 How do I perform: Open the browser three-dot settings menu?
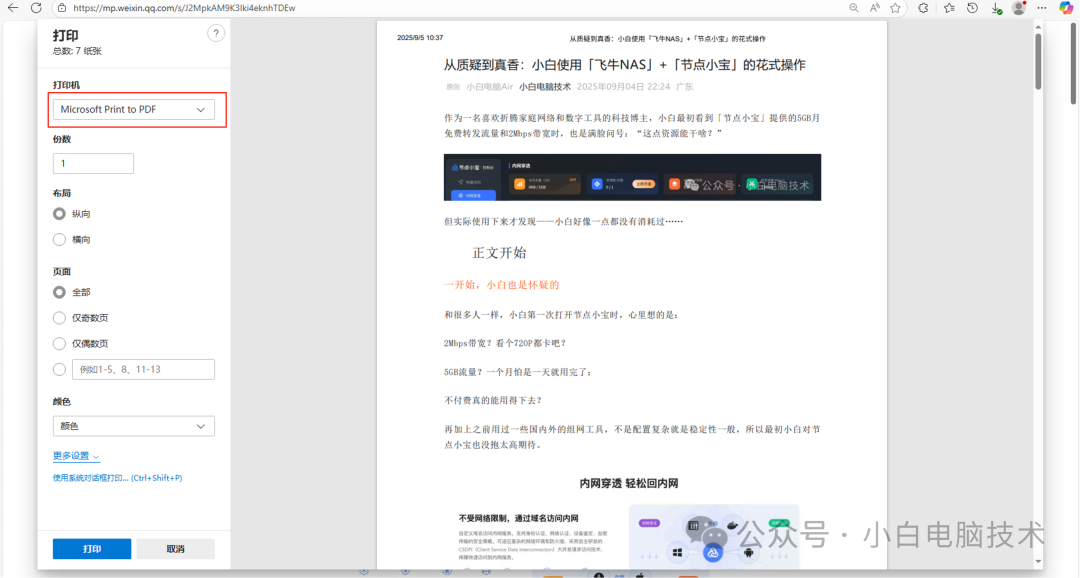pos(1041,8)
